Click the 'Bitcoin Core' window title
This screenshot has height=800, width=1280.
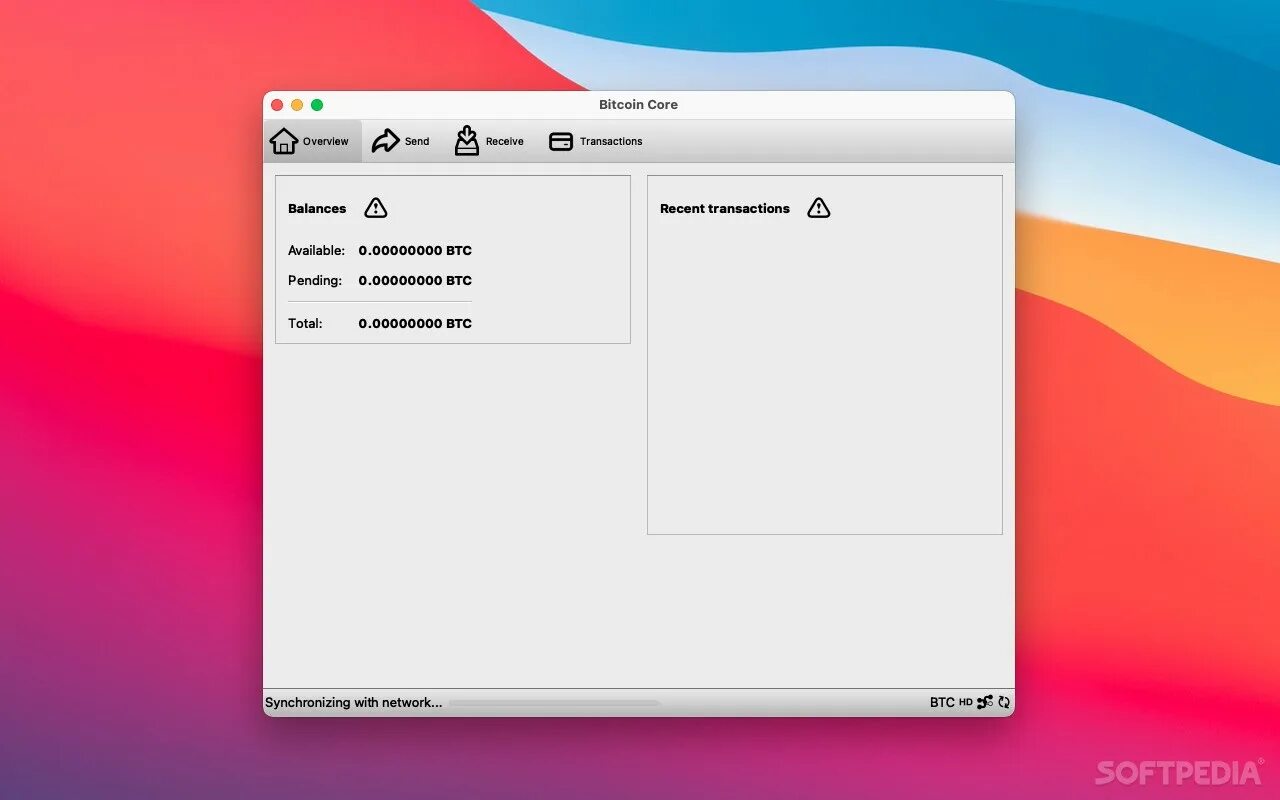[x=638, y=104]
